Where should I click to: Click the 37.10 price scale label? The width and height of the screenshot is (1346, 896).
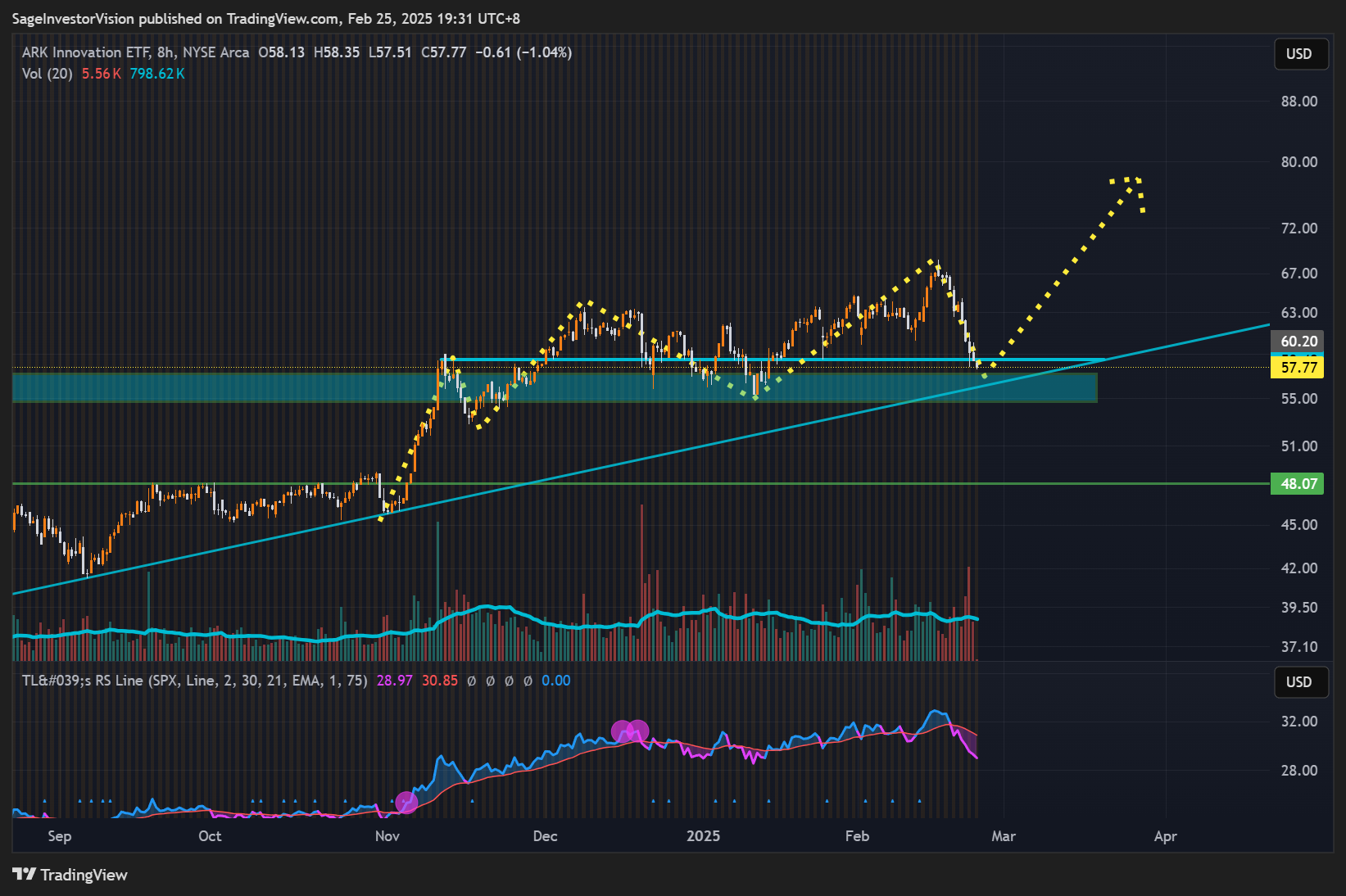pyautogui.click(x=1299, y=647)
